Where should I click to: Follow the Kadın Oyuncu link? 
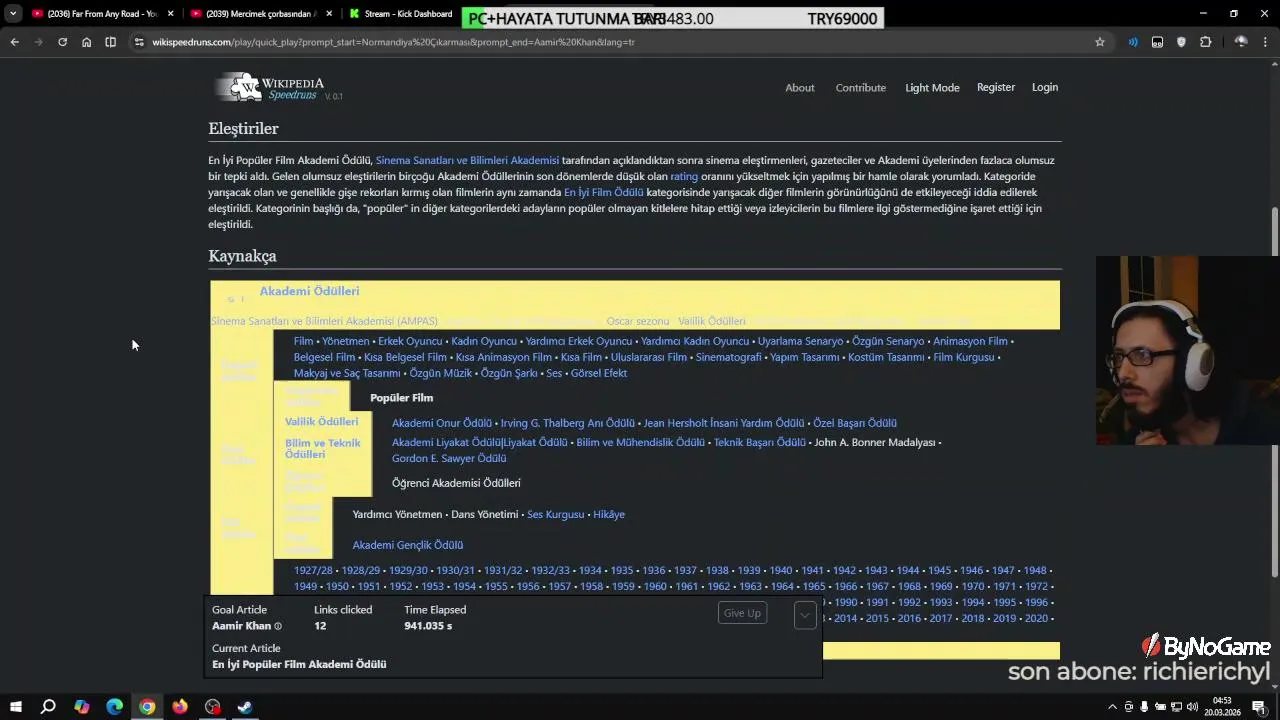484,341
